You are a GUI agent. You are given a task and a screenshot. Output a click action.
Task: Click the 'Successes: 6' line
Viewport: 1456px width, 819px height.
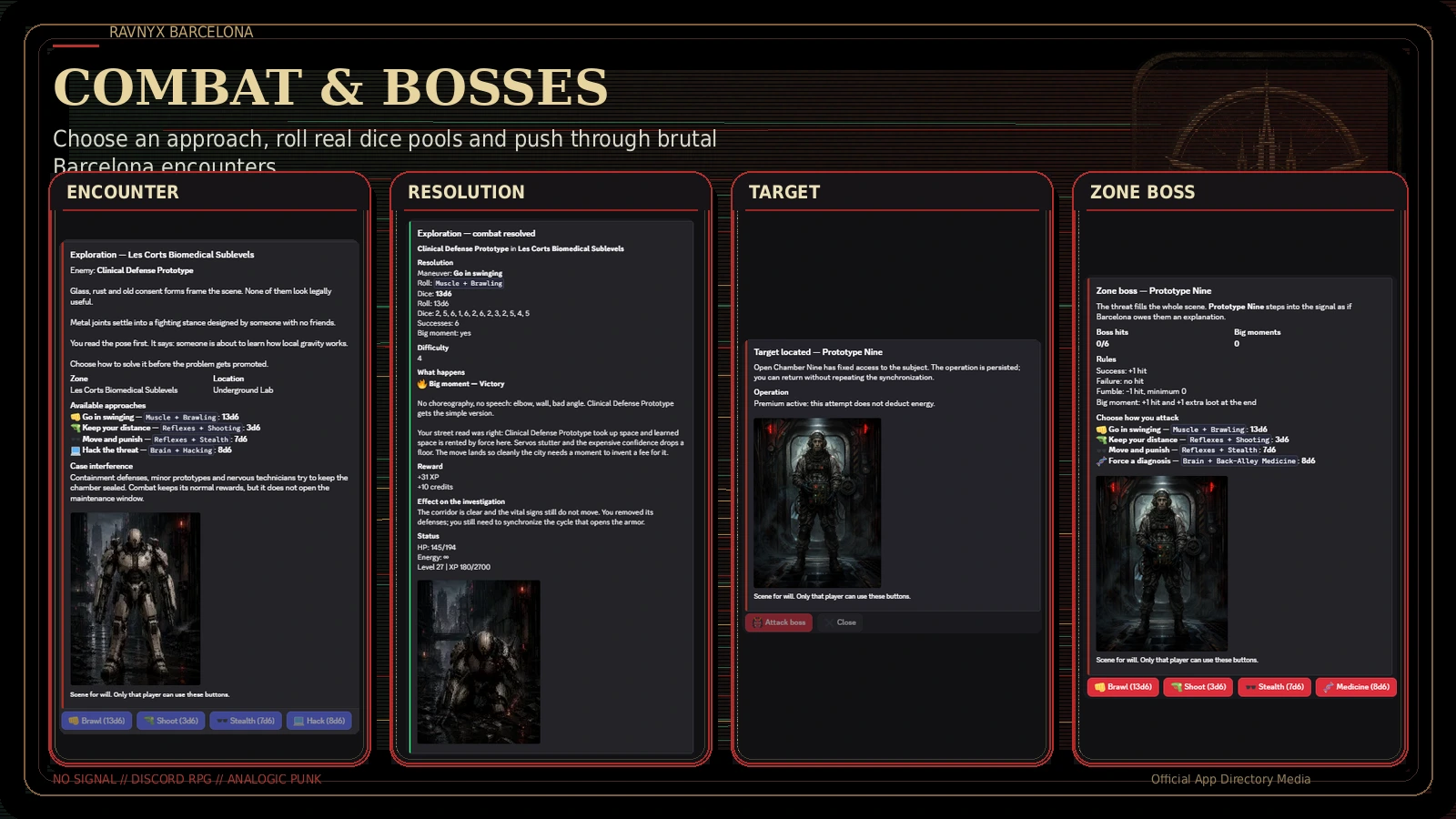439,323
